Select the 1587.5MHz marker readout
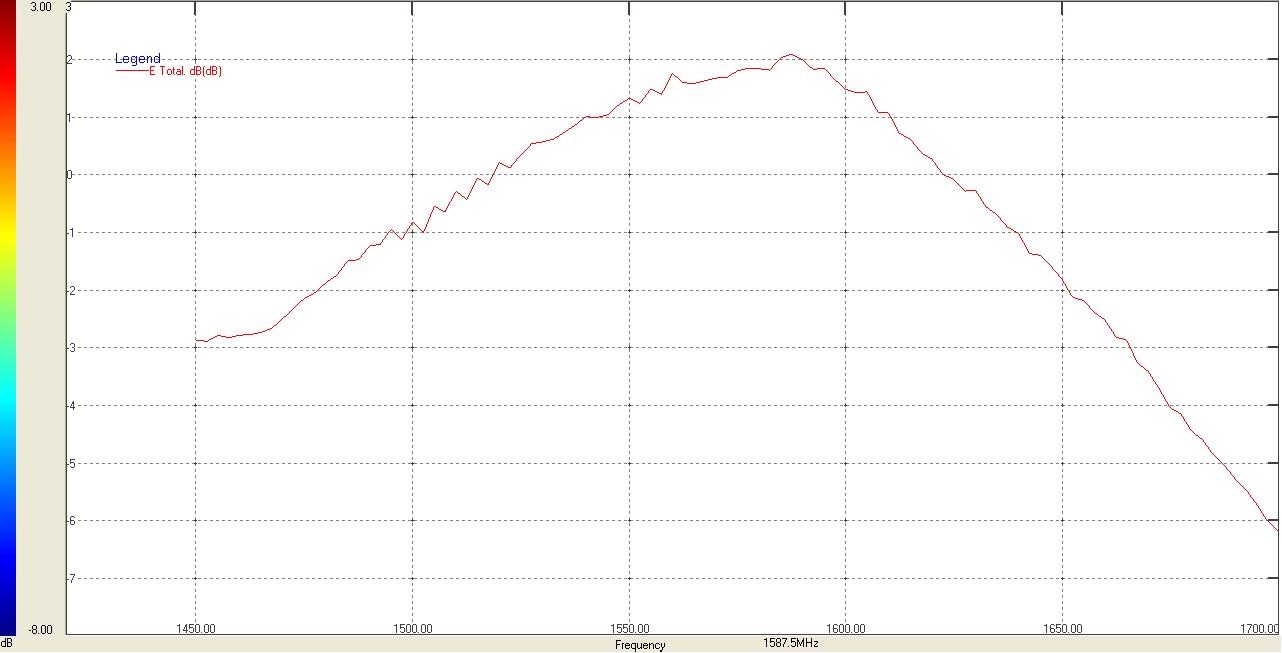 pos(791,643)
